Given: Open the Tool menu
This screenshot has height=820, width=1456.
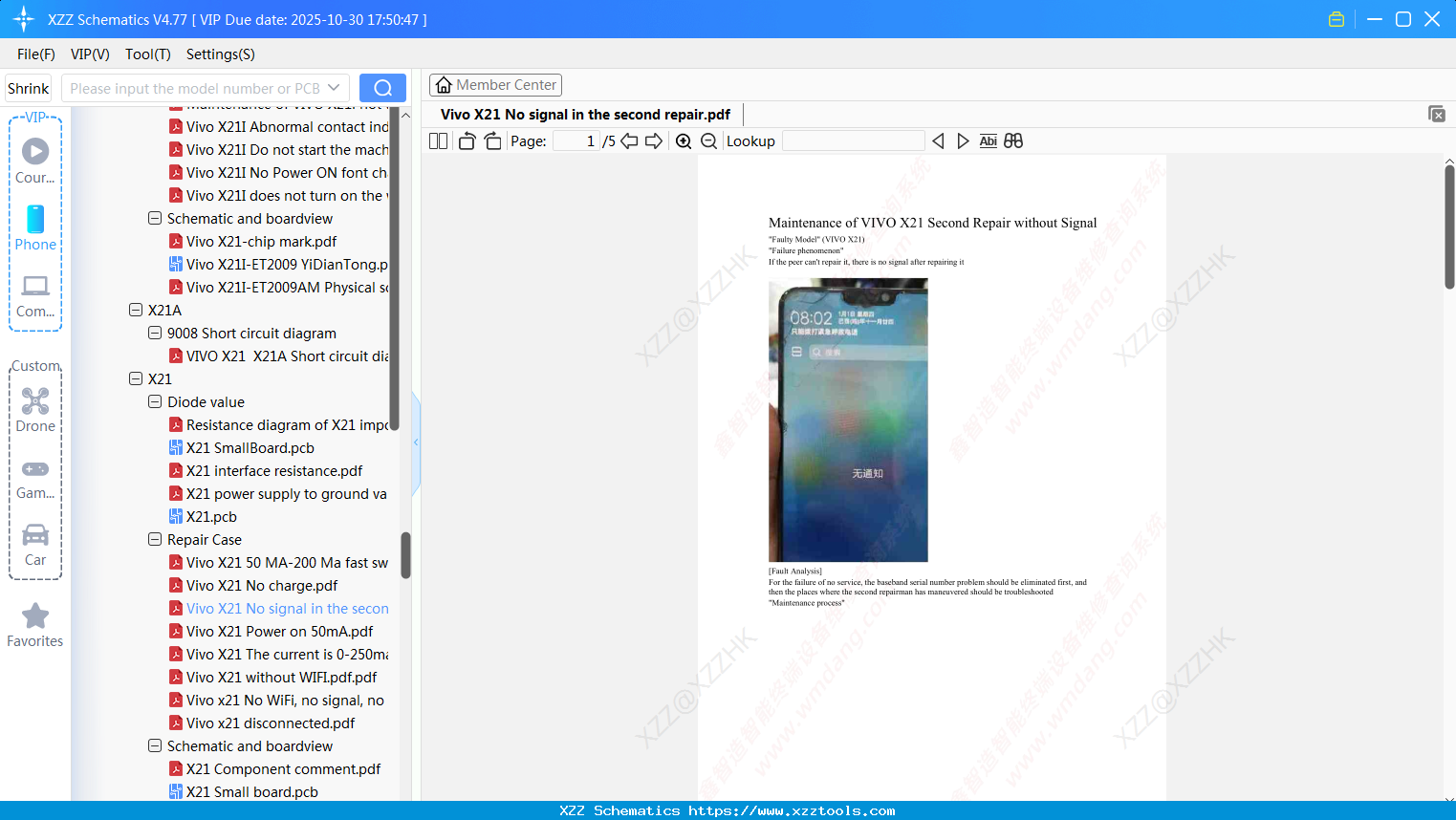Looking at the screenshot, I should tap(147, 54).
